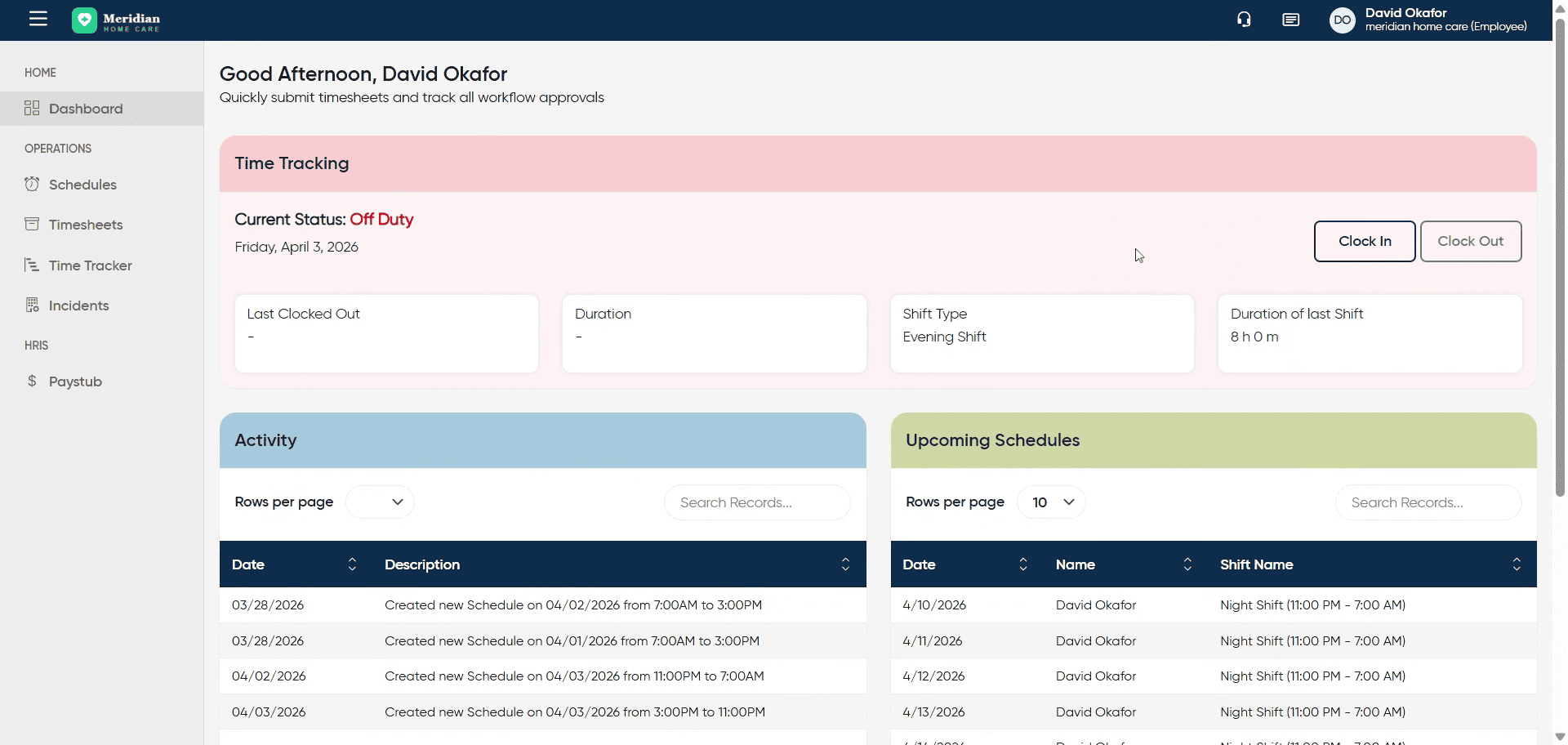This screenshot has width=1568, height=745.
Task: Open the messages icon in header
Action: tap(1290, 20)
